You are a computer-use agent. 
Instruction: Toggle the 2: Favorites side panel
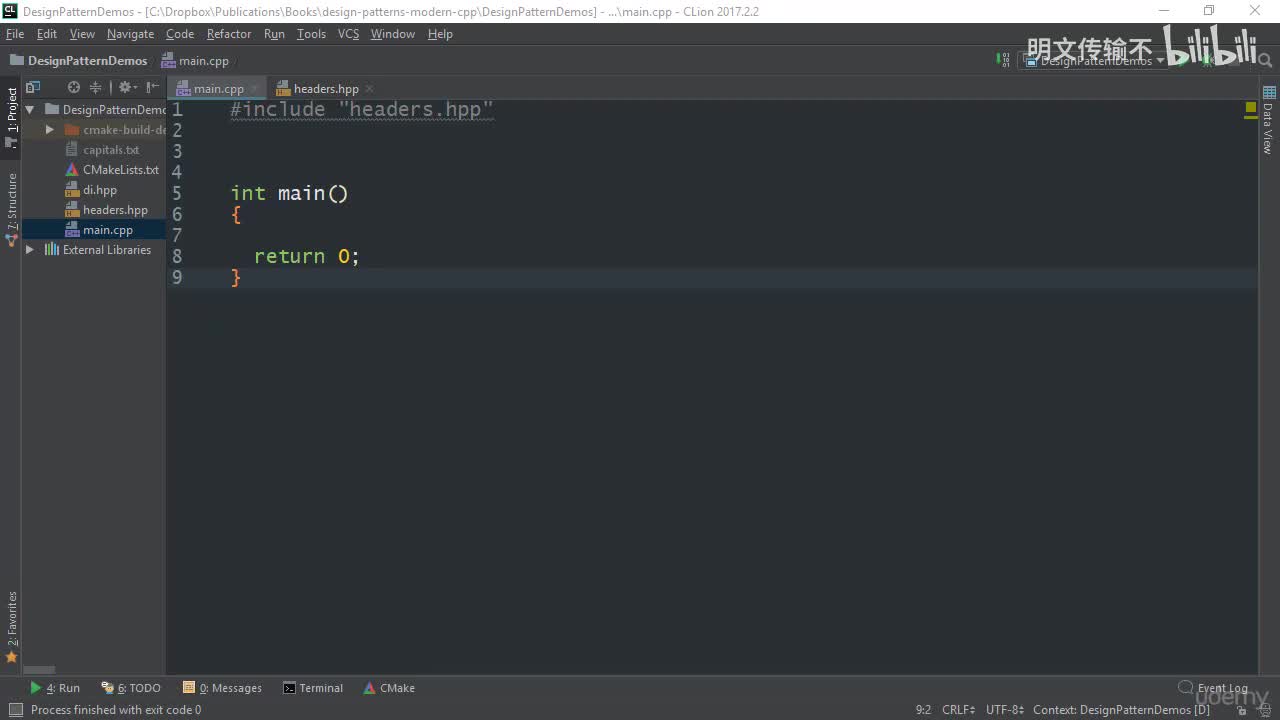11,627
